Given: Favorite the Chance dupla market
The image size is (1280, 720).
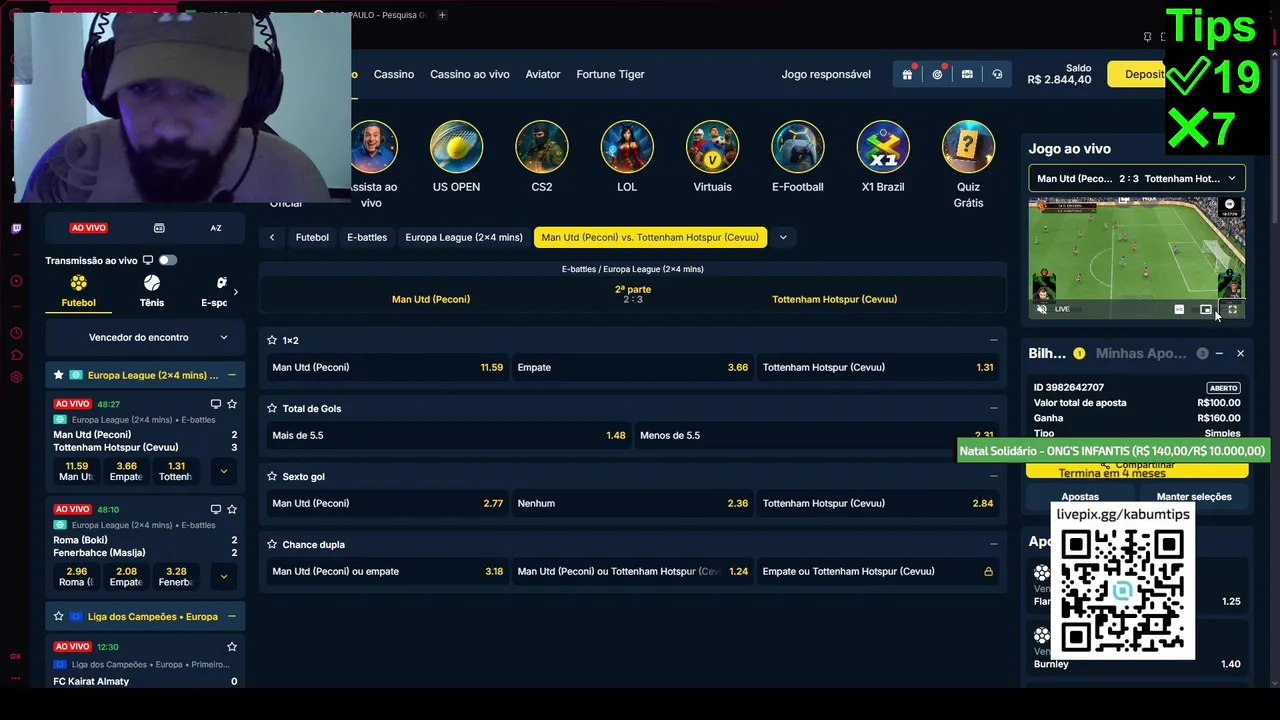Looking at the screenshot, I should click(x=272, y=544).
